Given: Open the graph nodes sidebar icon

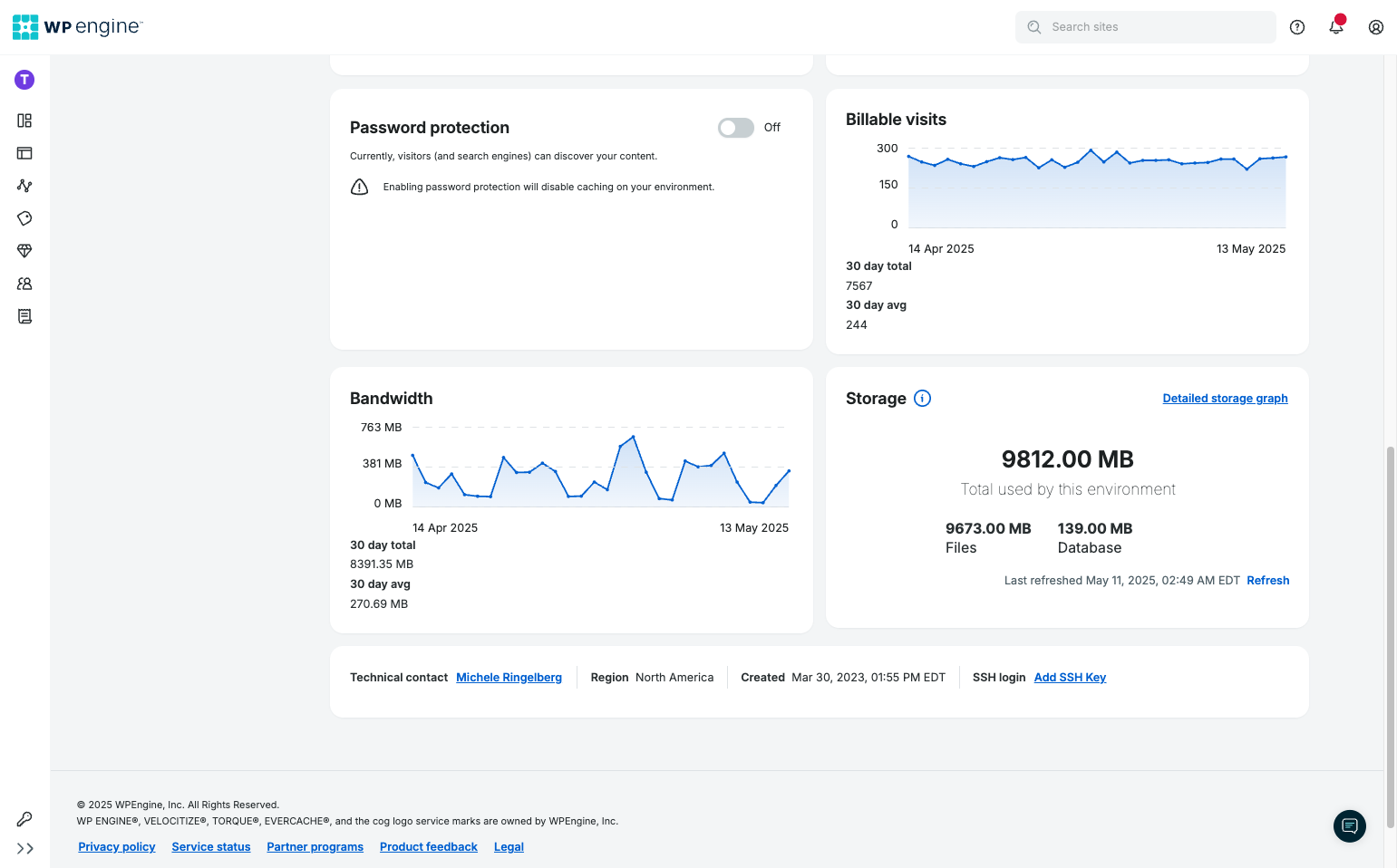Looking at the screenshot, I should pos(24,186).
